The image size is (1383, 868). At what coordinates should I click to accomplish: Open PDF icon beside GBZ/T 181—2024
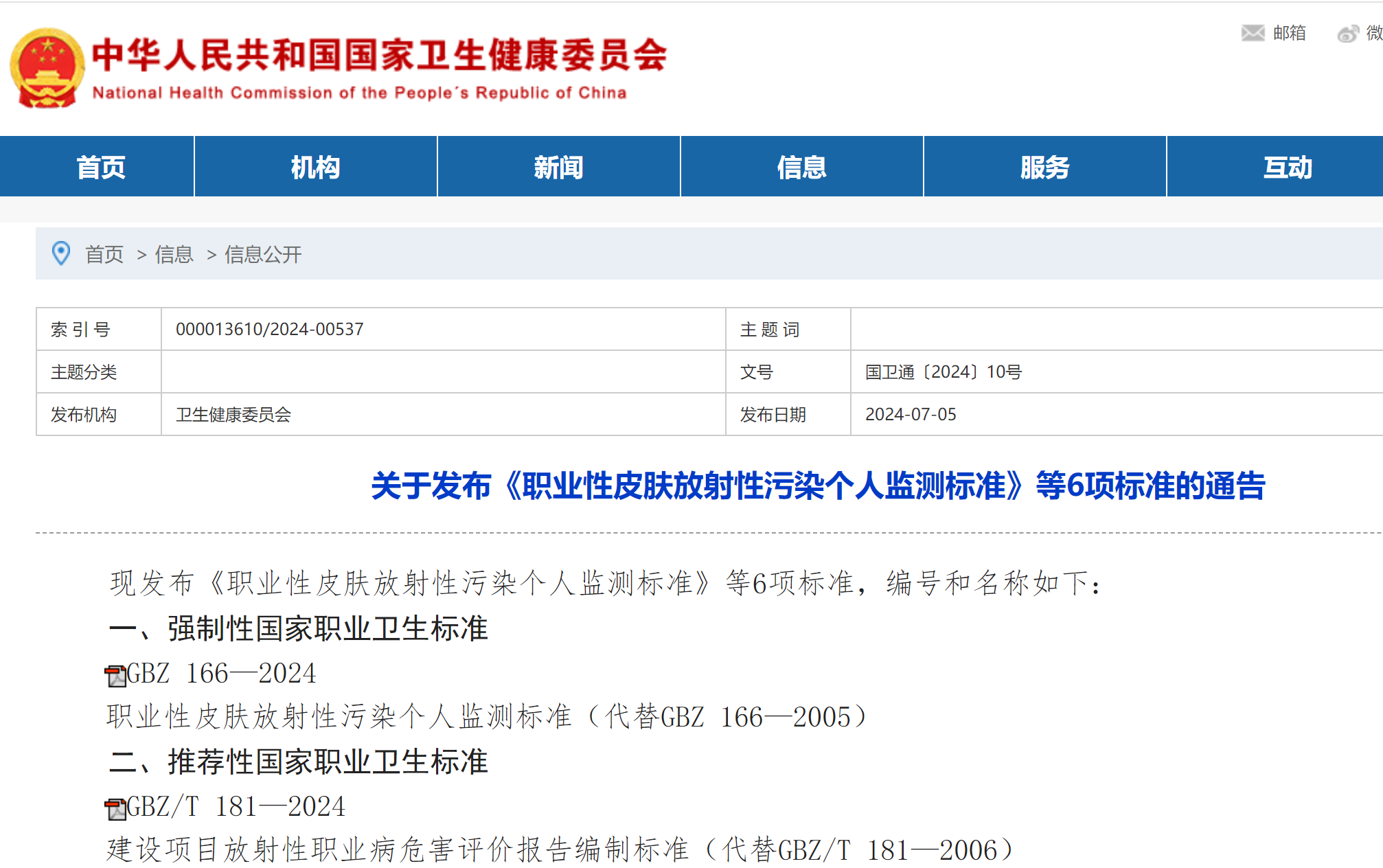coord(115,808)
